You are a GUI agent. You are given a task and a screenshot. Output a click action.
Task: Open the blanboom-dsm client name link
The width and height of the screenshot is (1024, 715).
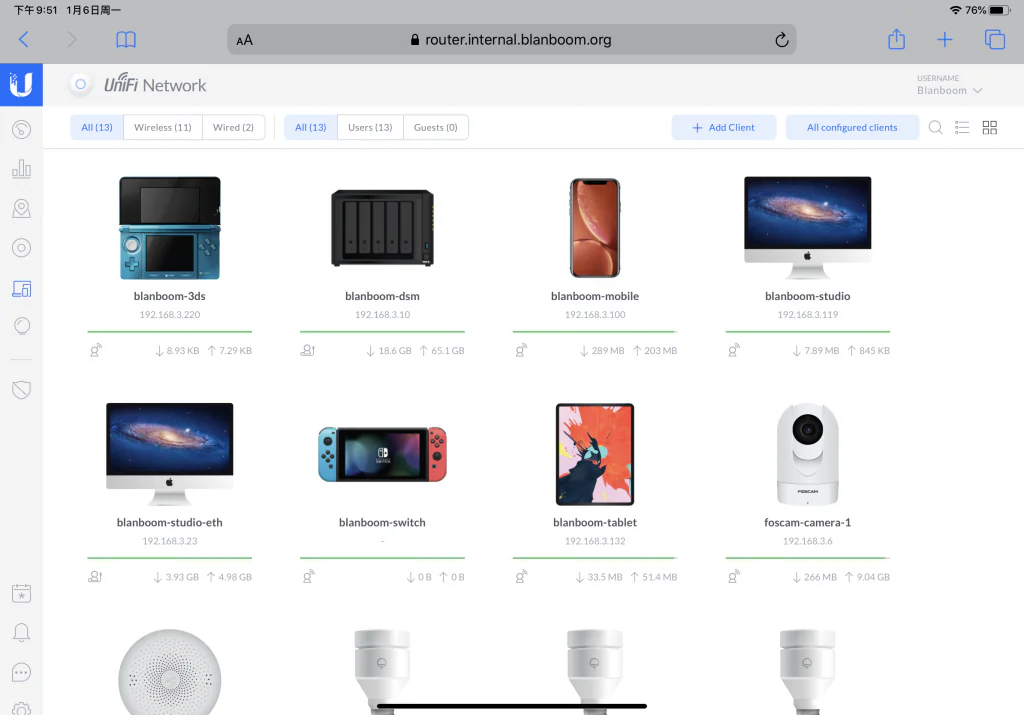pos(382,296)
